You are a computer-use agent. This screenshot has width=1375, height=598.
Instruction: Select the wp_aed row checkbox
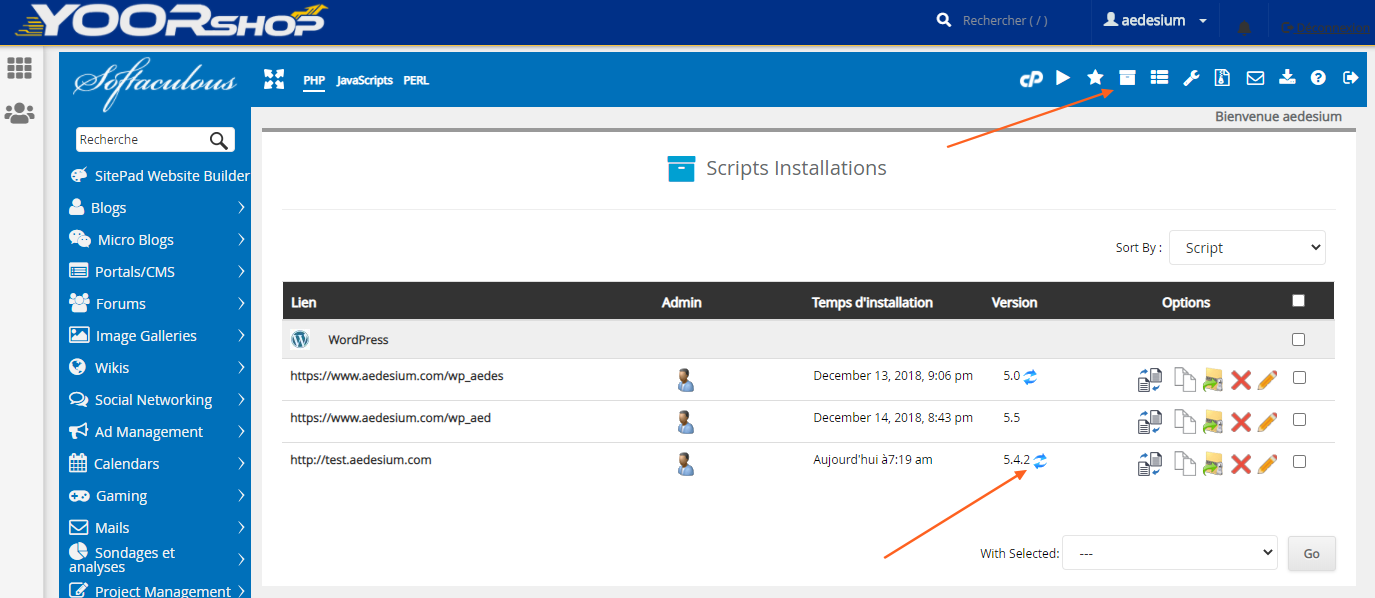tap(1299, 420)
